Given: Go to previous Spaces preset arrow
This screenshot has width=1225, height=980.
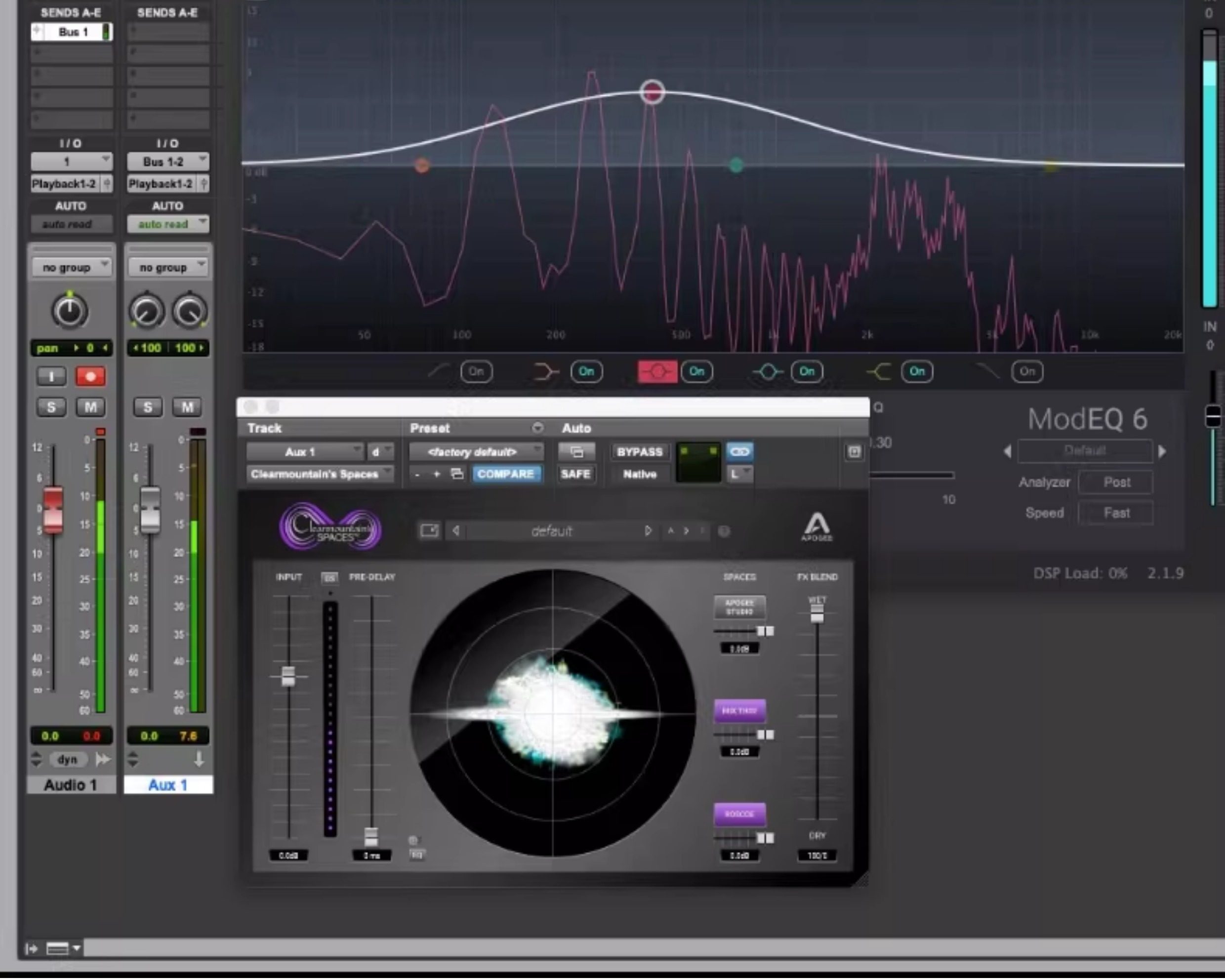Looking at the screenshot, I should pos(456,531).
